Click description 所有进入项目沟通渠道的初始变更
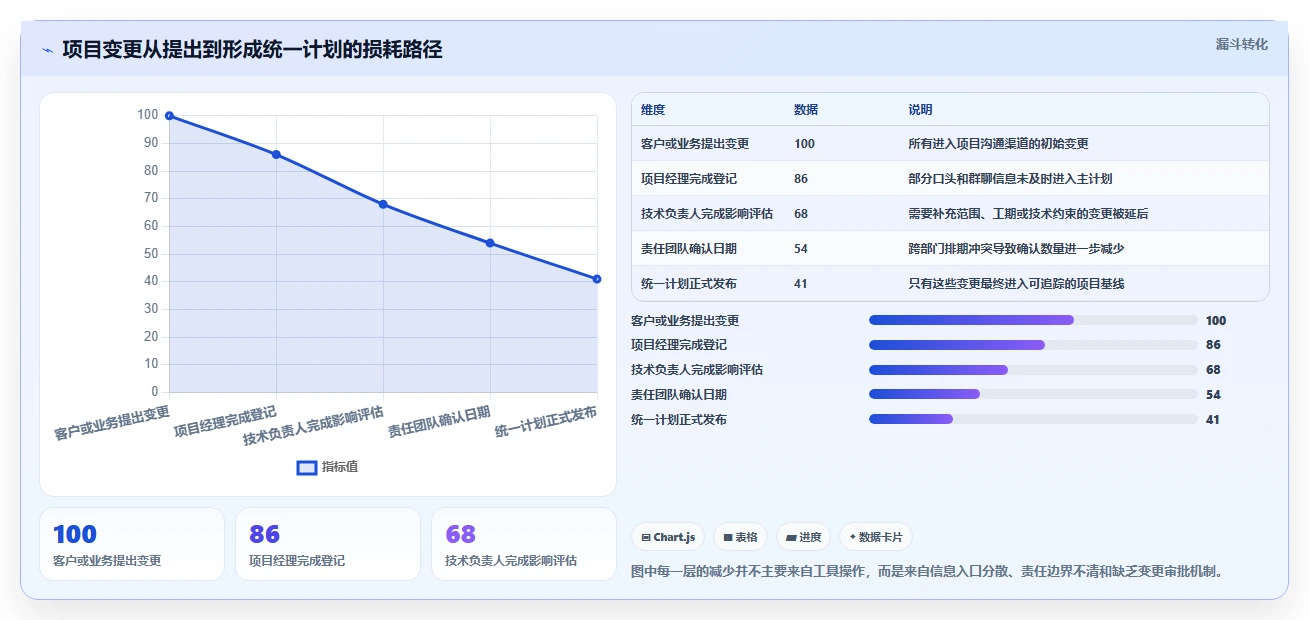The height and width of the screenshot is (620, 1309). (998, 144)
